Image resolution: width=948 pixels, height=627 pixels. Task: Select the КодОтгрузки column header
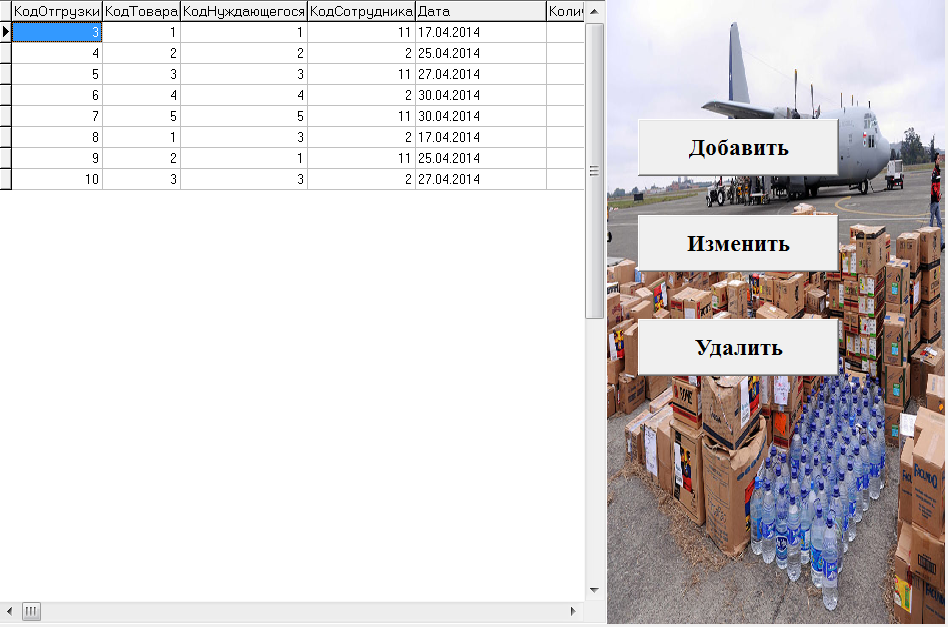(57, 11)
